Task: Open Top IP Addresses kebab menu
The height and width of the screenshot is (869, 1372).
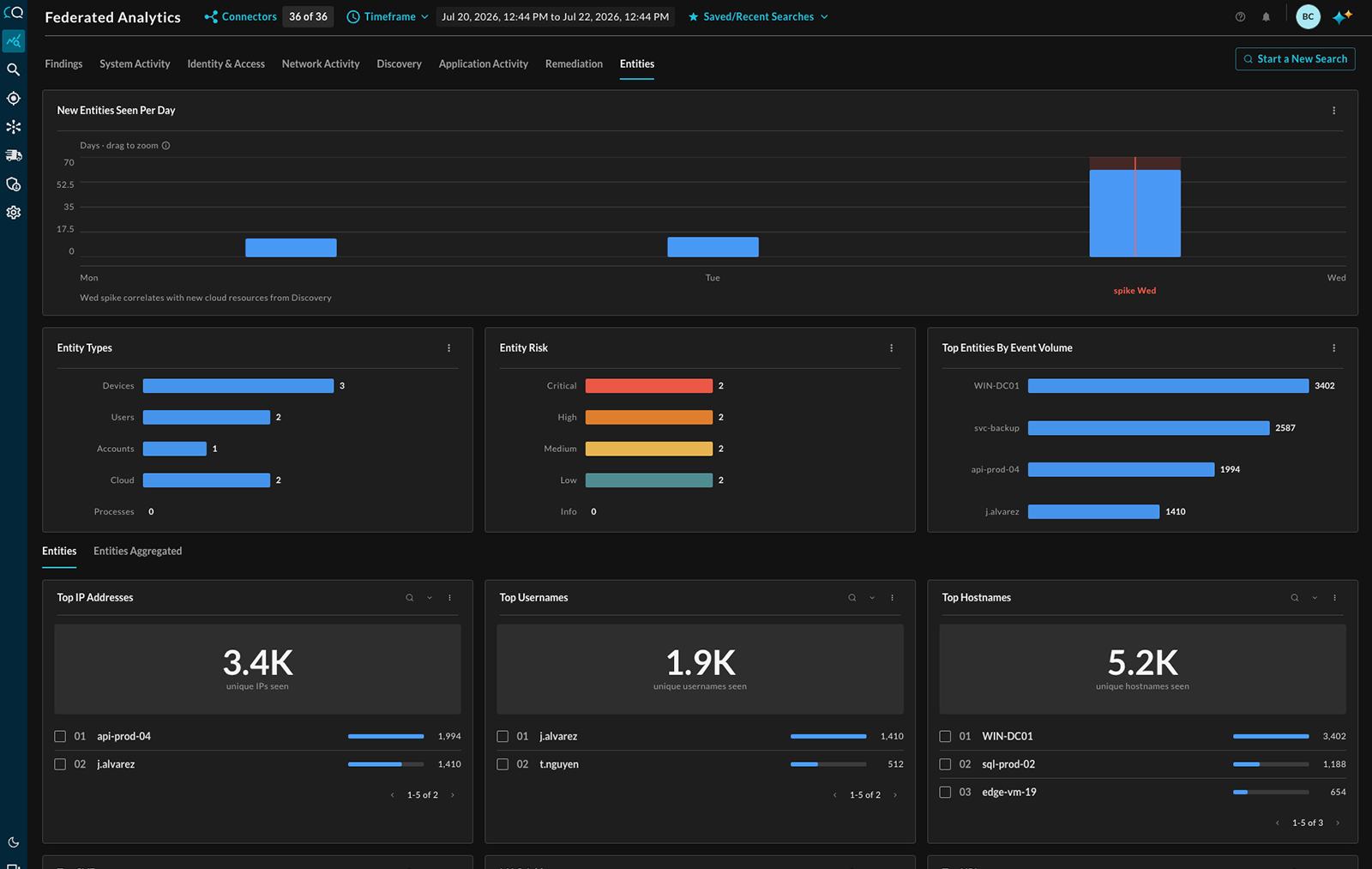Action: [x=449, y=598]
